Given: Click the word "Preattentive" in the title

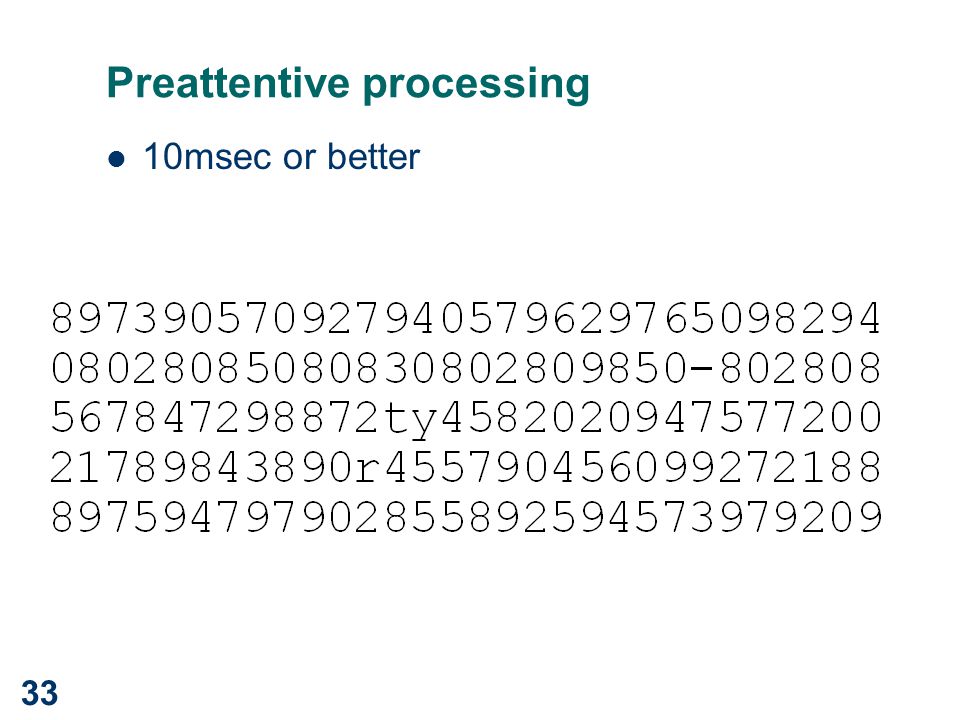Looking at the screenshot, I should [x=228, y=82].
